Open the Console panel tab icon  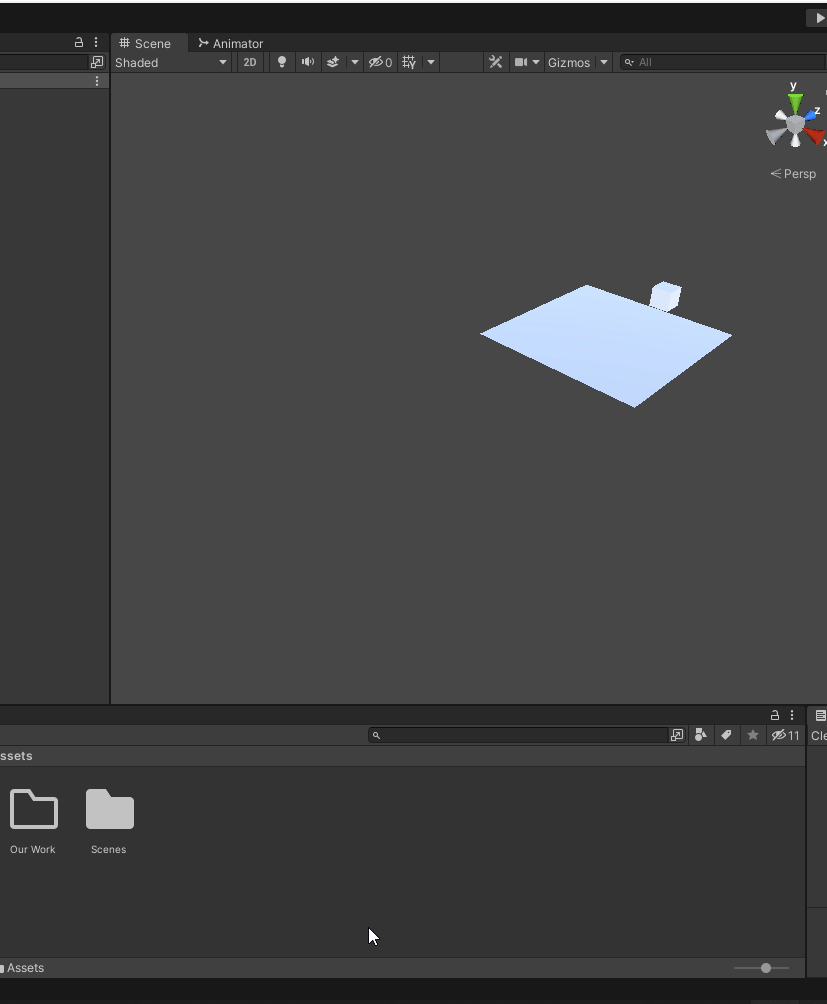click(x=820, y=715)
